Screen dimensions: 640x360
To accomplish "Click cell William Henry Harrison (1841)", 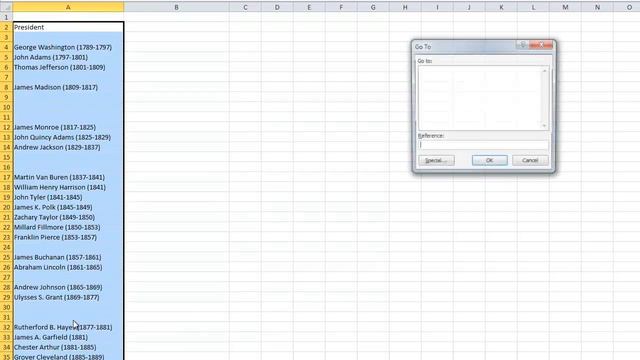I will [68, 187].
